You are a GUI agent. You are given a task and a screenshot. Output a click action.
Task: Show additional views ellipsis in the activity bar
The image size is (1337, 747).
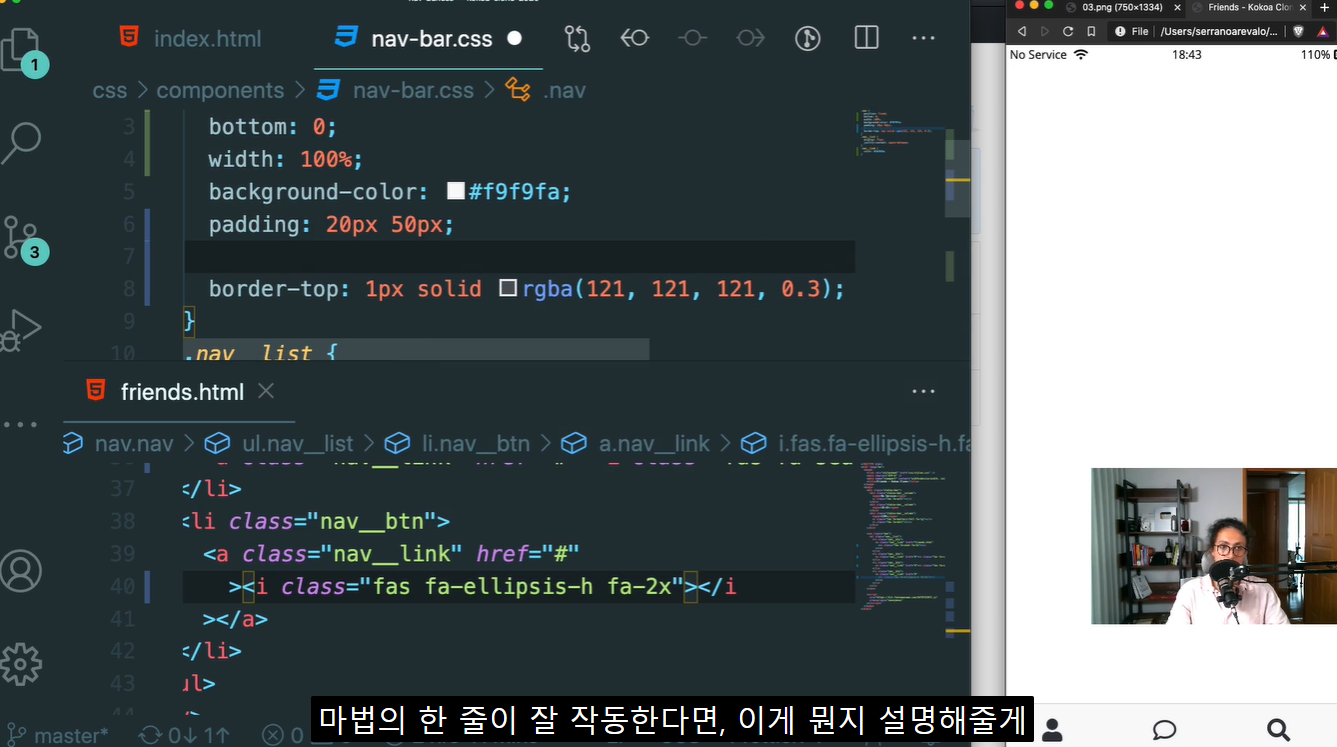coord(20,425)
